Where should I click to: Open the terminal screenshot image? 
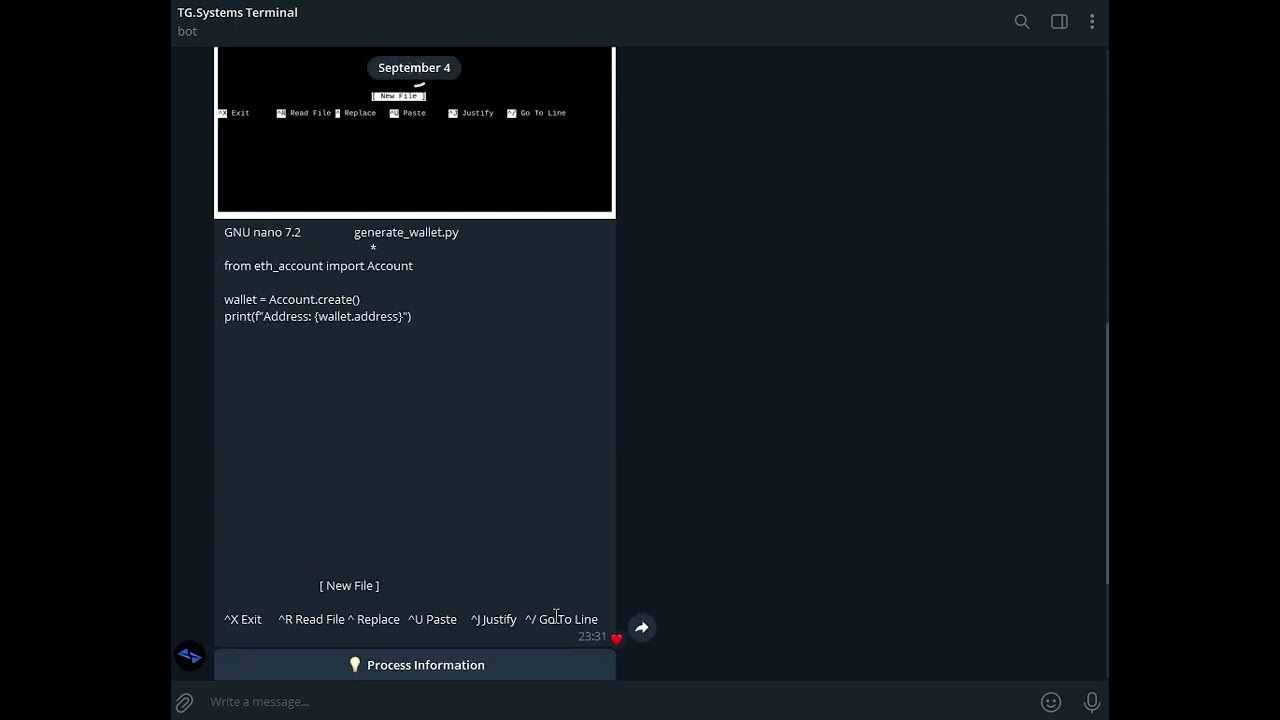click(415, 131)
